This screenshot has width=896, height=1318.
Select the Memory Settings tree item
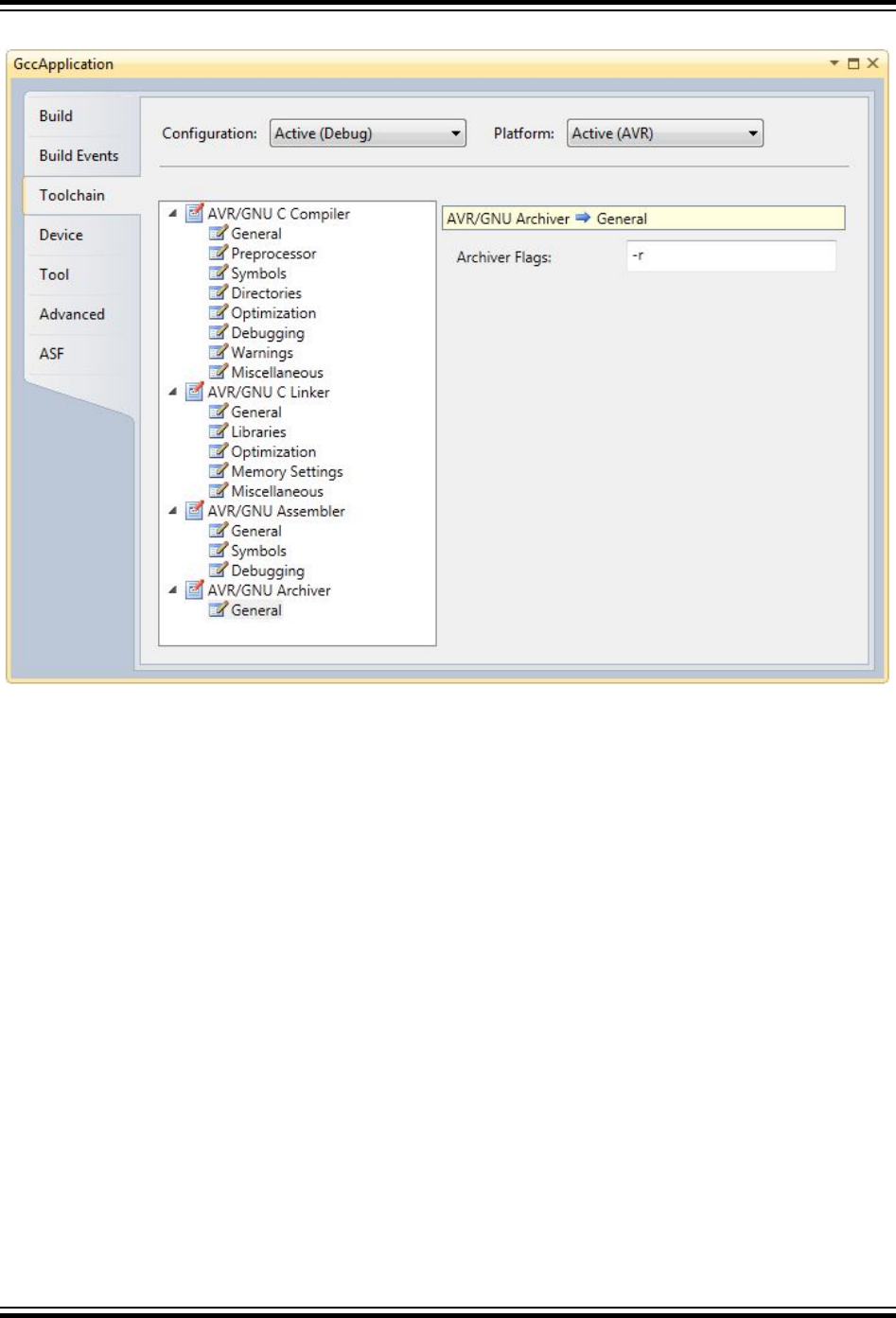click(x=288, y=472)
